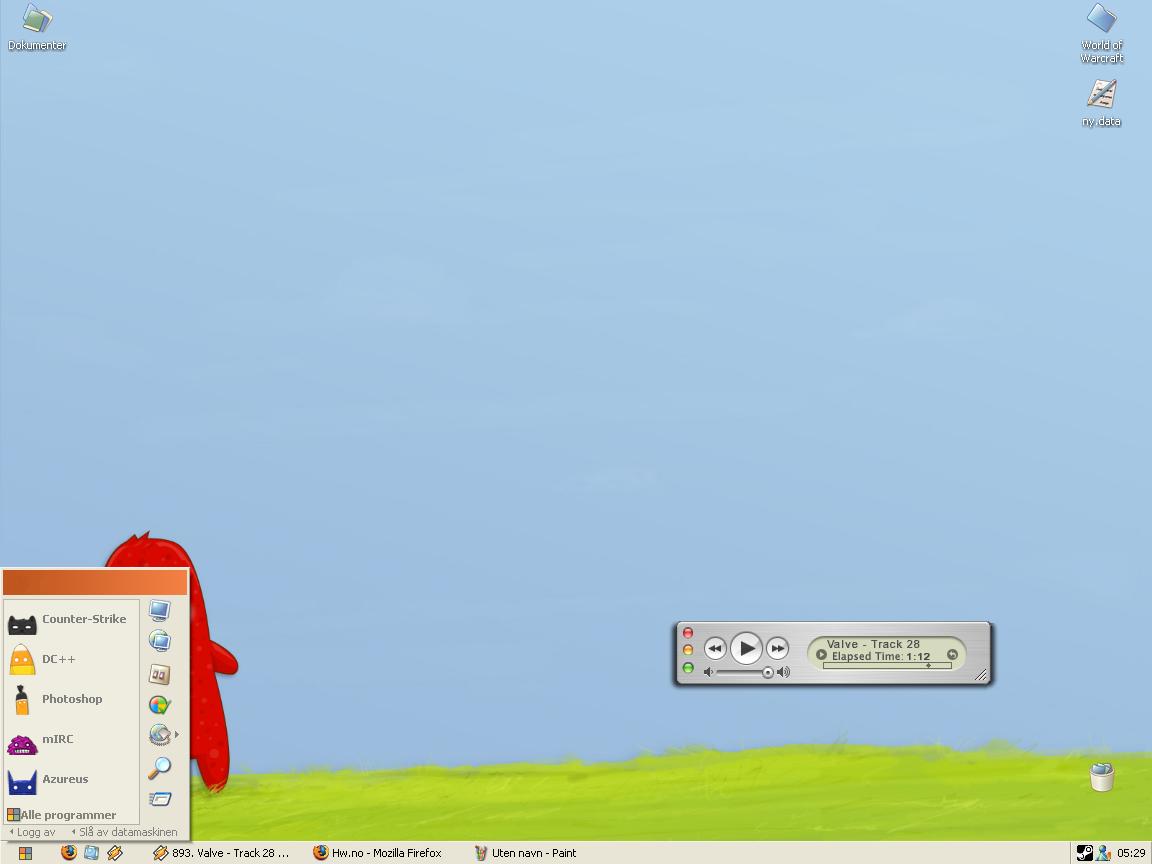Click the orange start menu header bar
The height and width of the screenshot is (864, 1152).
[96, 583]
